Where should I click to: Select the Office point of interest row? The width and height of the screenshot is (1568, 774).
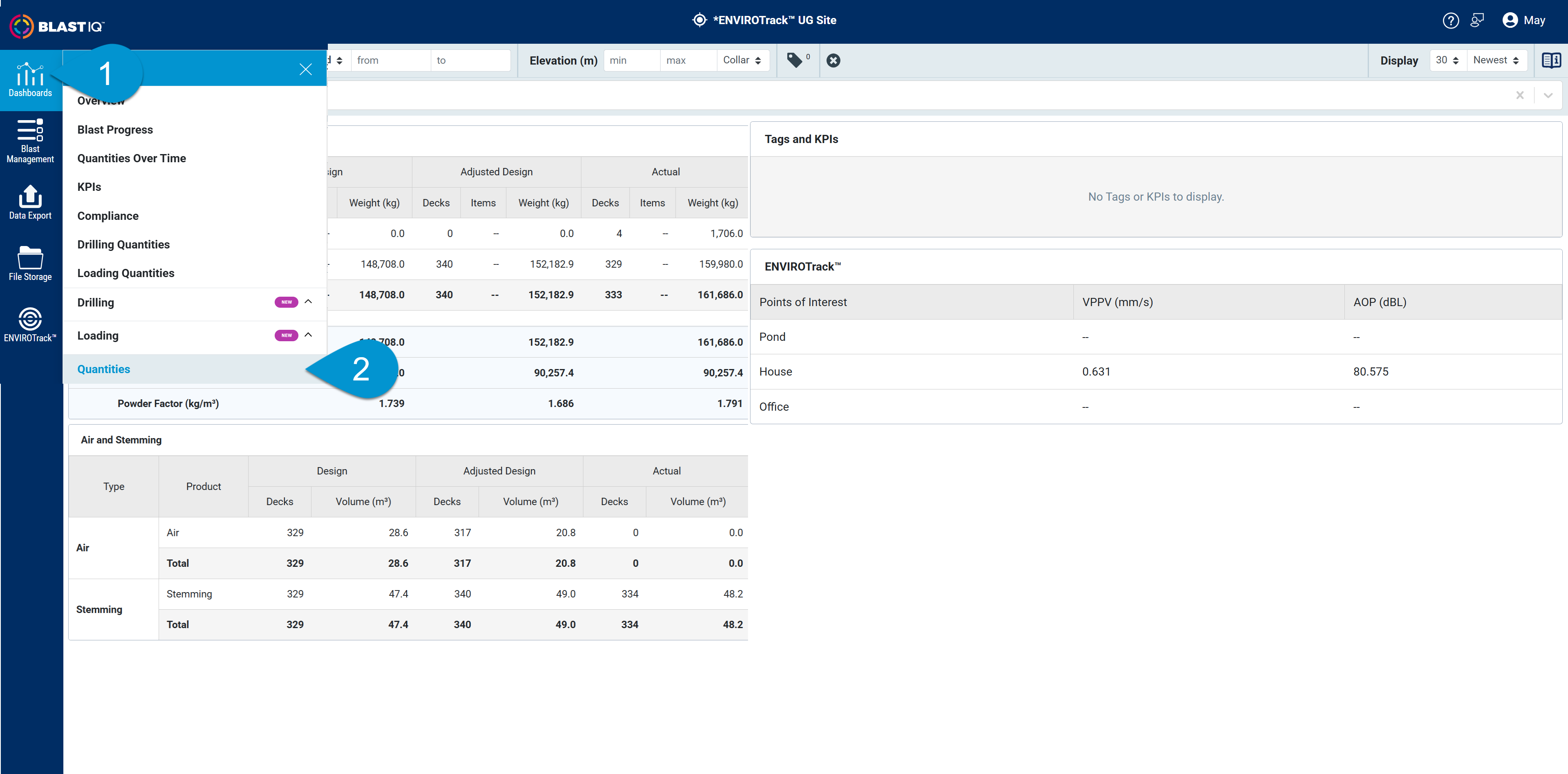(x=1156, y=407)
